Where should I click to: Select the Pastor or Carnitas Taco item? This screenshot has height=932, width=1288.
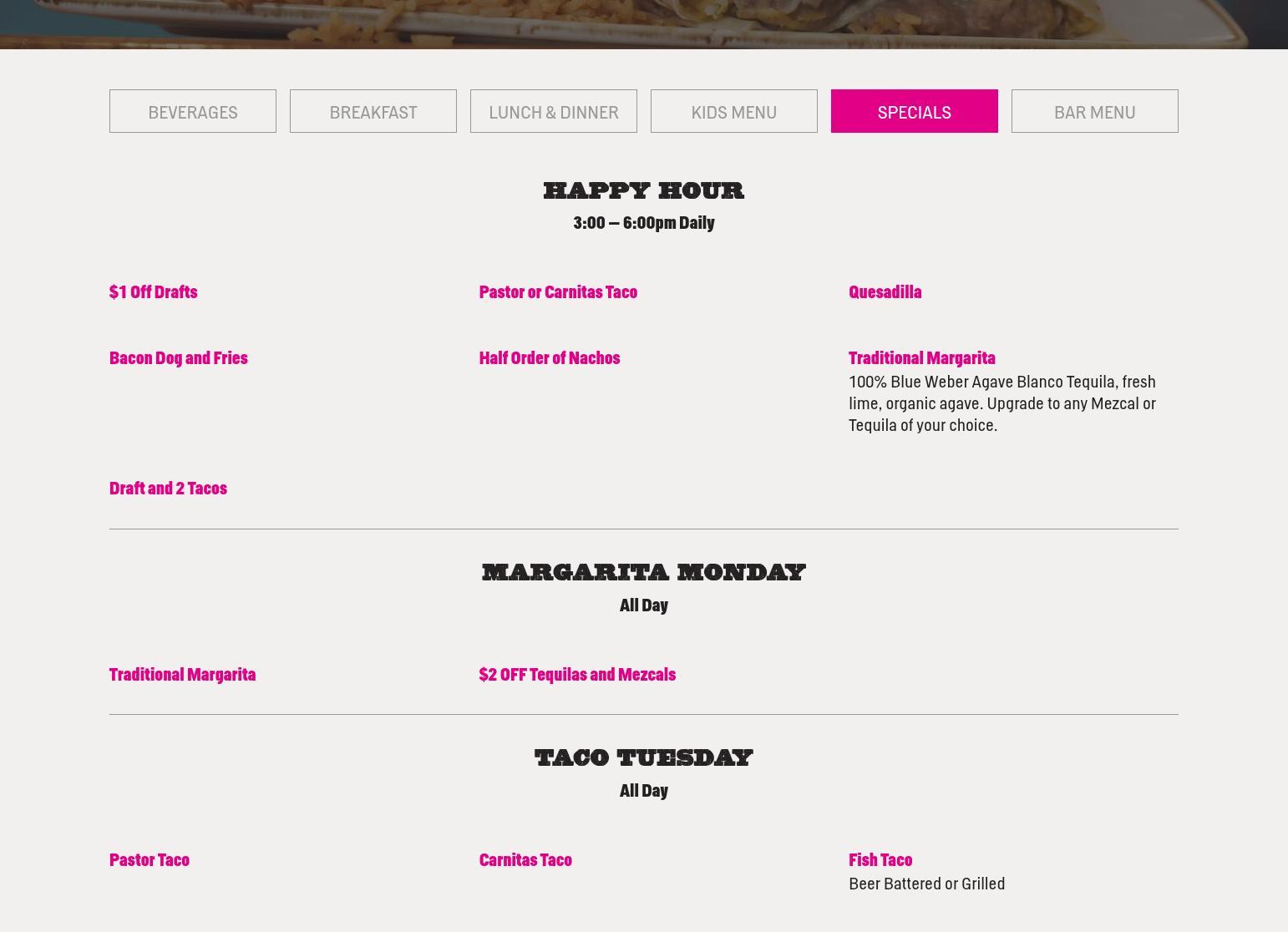click(x=558, y=291)
